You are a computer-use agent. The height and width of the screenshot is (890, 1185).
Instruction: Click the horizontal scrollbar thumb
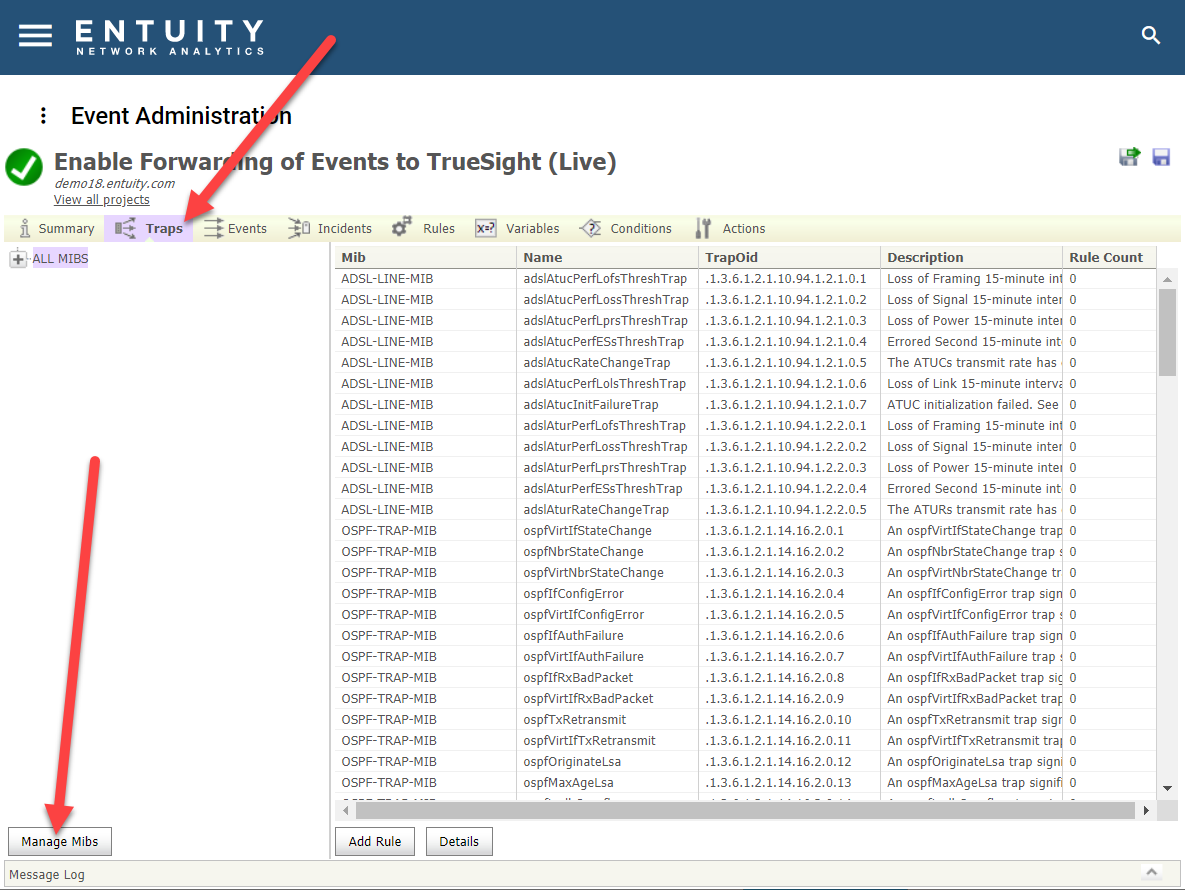745,811
